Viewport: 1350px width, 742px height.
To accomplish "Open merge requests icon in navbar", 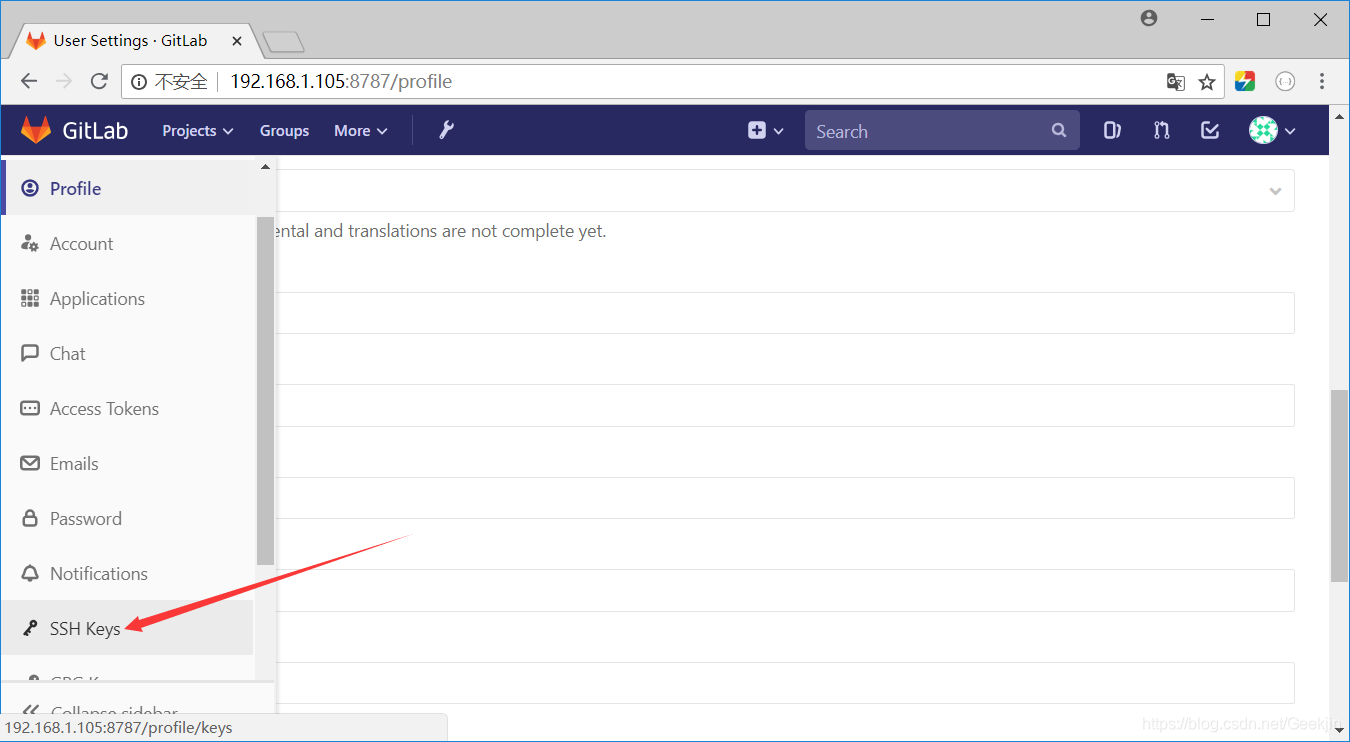I will [1161, 130].
